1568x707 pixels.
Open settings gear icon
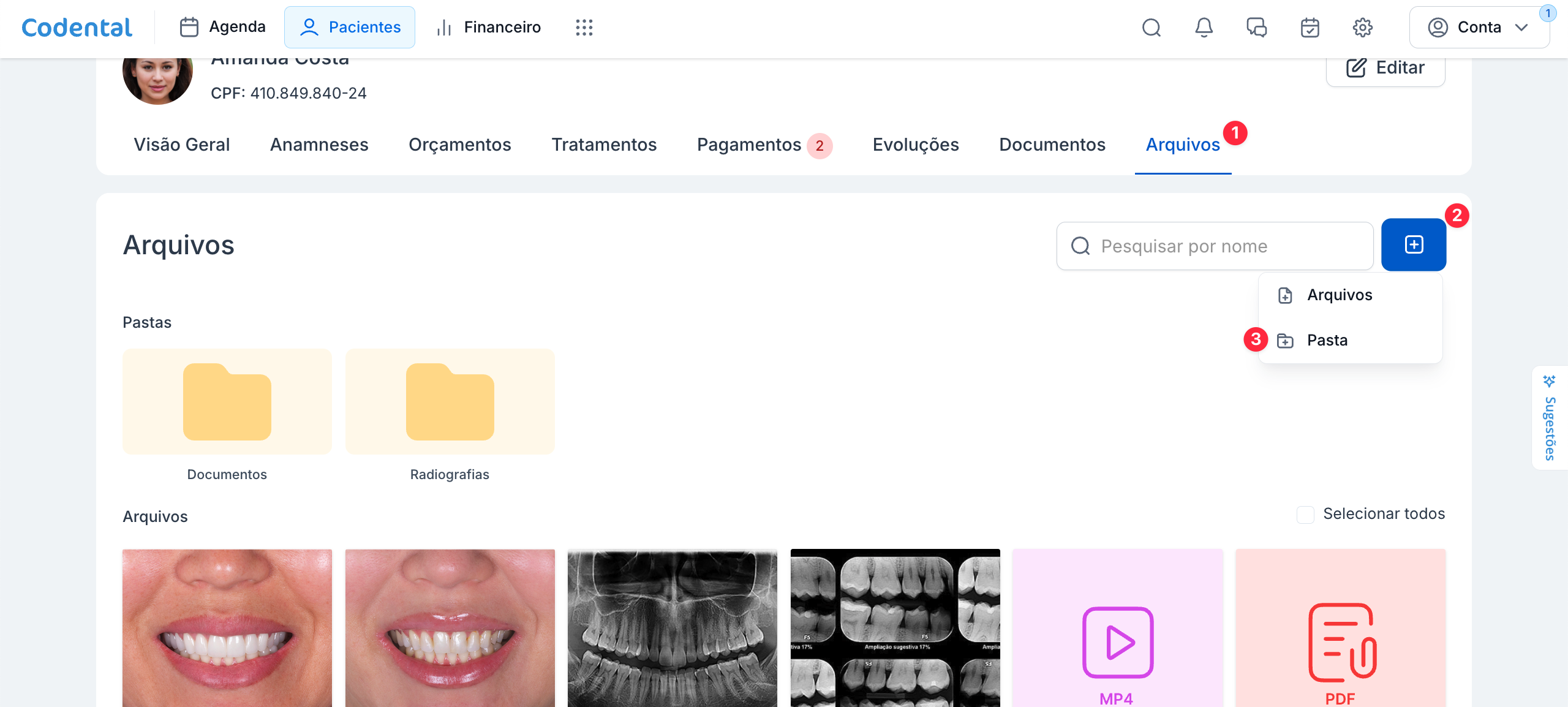click(x=1362, y=28)
